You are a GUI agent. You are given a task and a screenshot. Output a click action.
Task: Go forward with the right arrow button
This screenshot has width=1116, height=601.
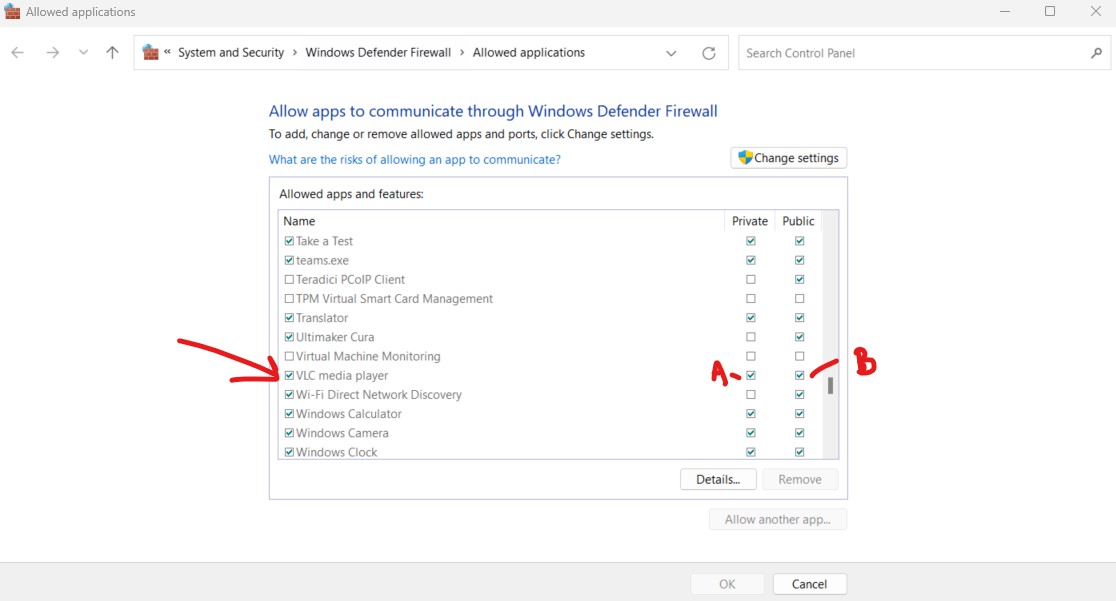coord(53,53)
